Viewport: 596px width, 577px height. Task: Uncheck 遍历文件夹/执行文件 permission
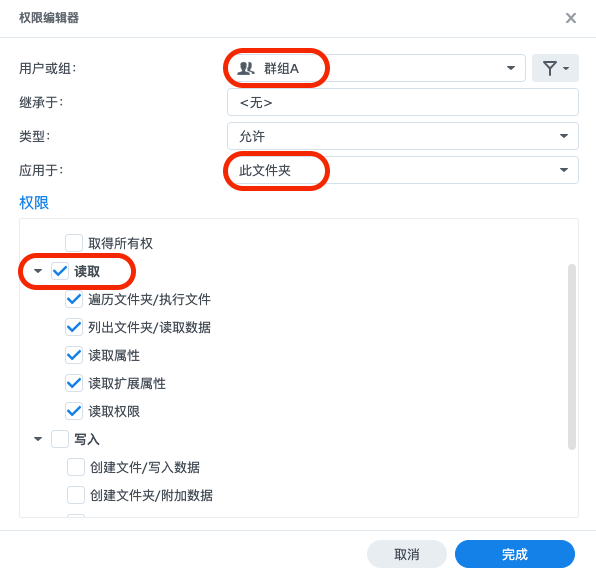coord(74,299)
